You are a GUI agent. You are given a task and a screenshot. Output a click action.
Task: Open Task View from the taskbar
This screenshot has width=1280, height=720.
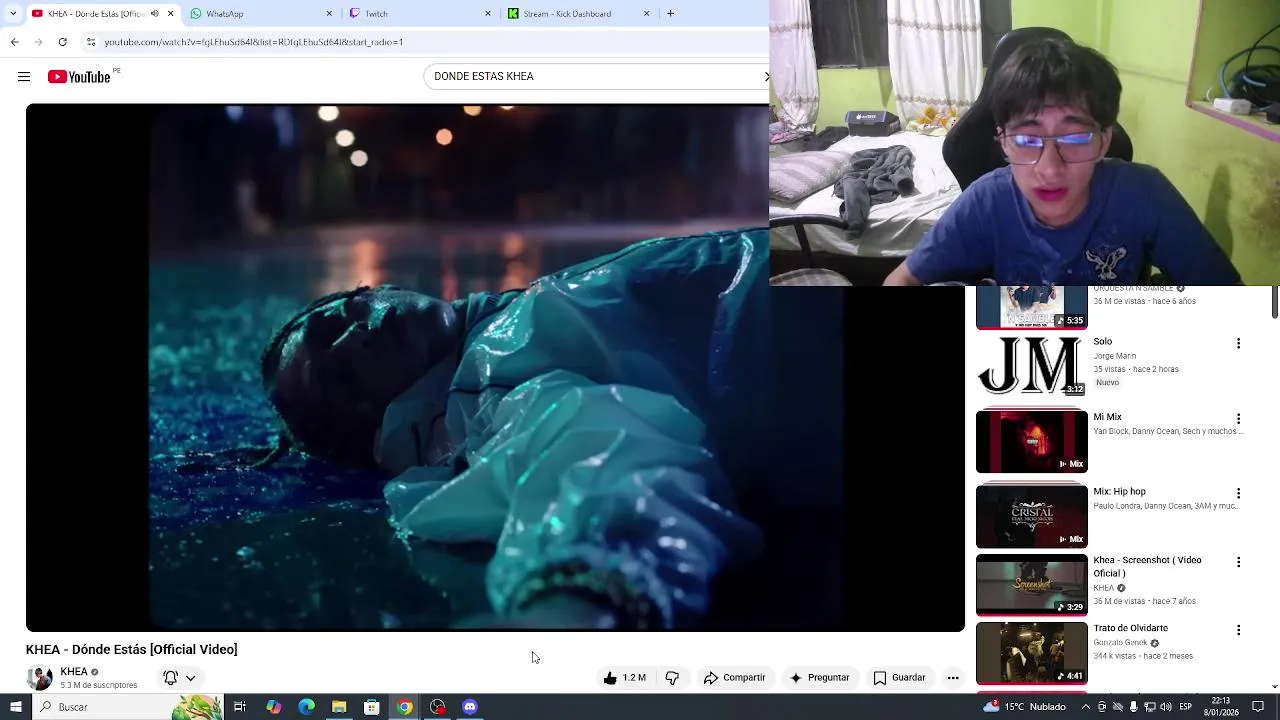tap(240, 707)
